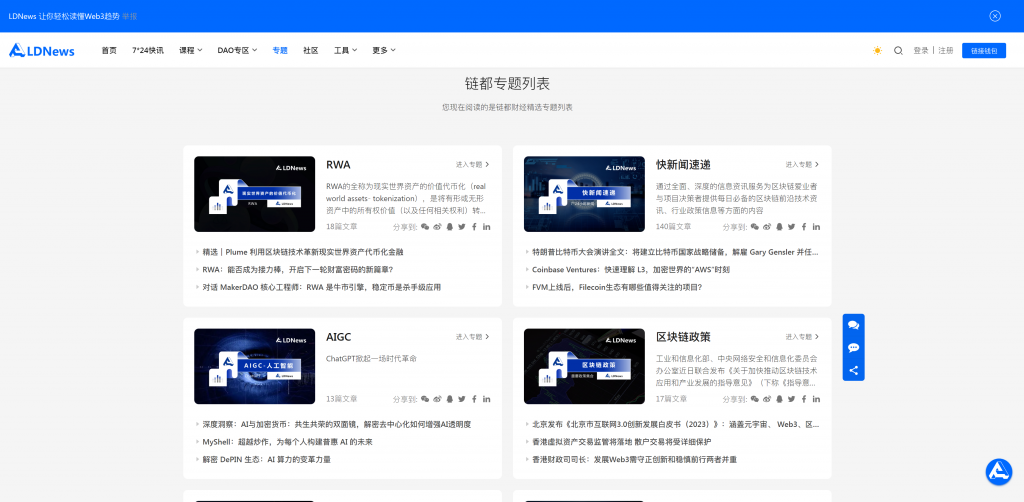The height and width of the screenshot is (502, 1024).
Task: Open the 快新闻速递 cover thumbnail
Action: pos(584,194)
